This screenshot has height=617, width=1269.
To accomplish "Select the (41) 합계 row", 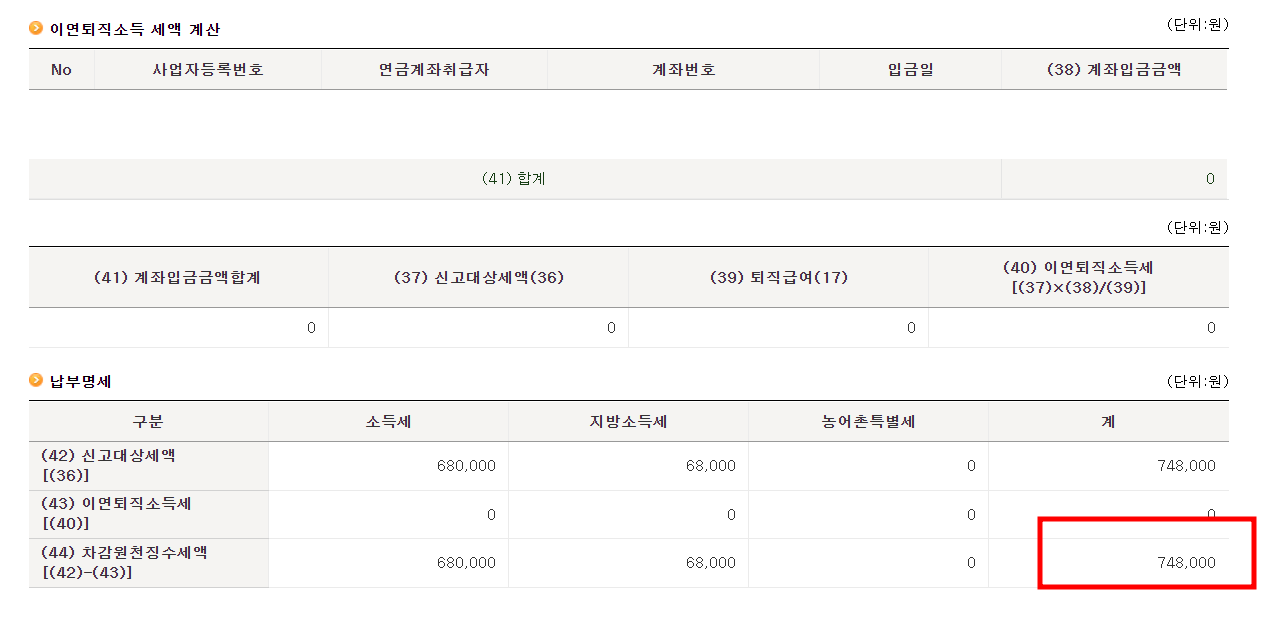I will click(515, 178).
